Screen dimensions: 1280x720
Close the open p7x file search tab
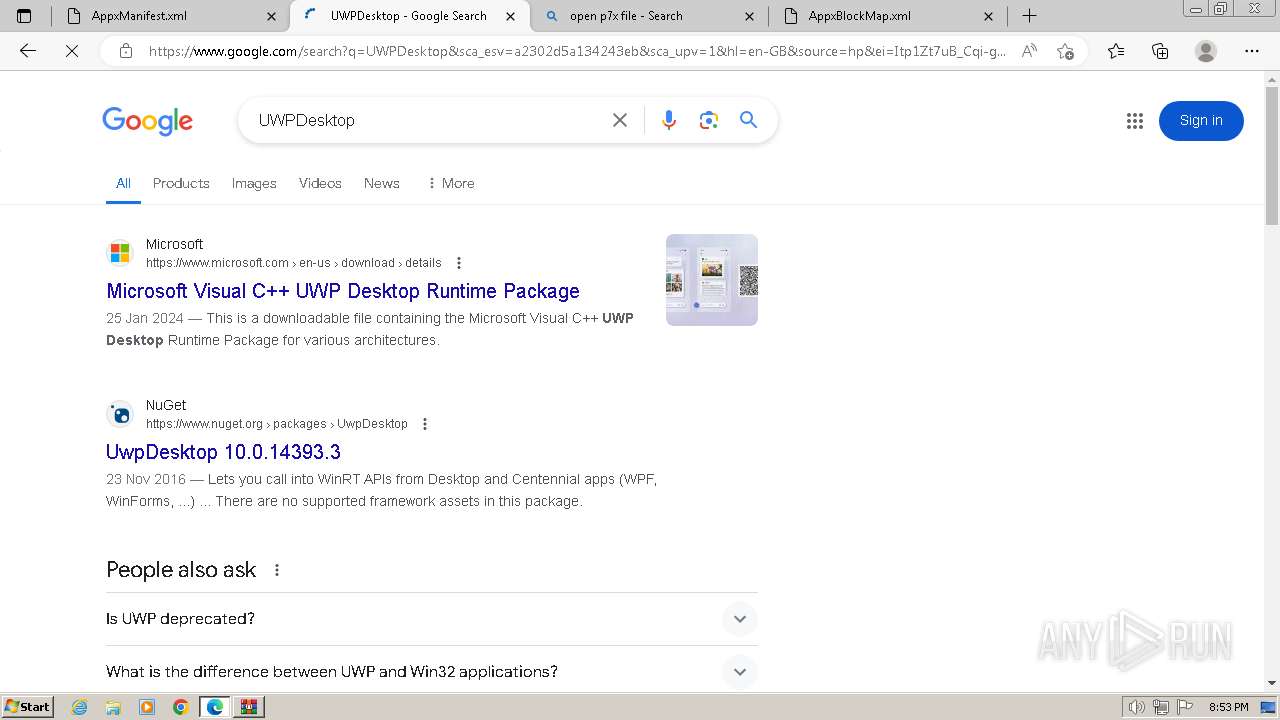[x=751, y=16]
